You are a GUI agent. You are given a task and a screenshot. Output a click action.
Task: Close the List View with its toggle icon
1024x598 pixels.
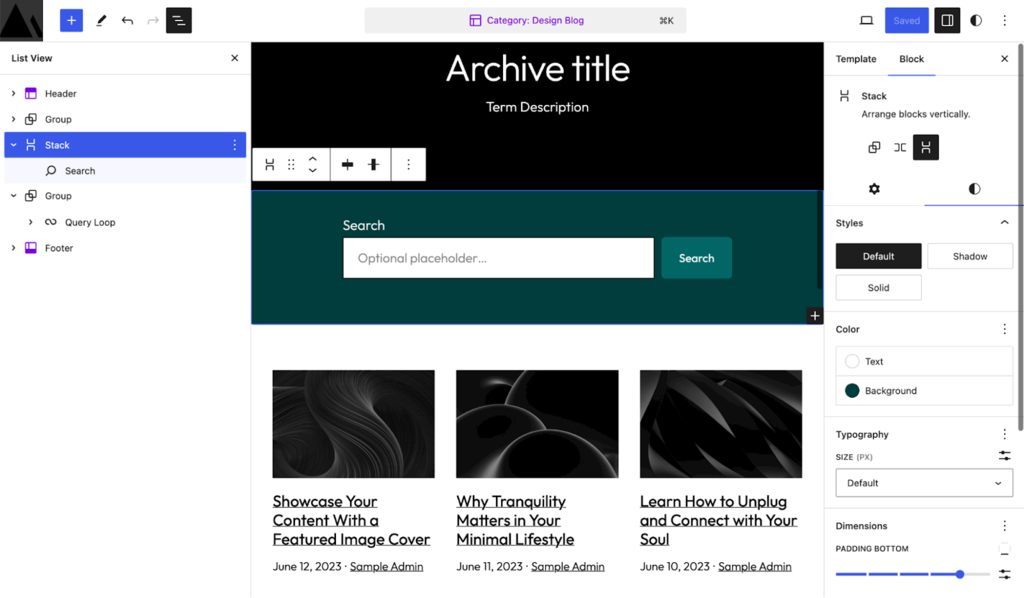pos(234,57)
